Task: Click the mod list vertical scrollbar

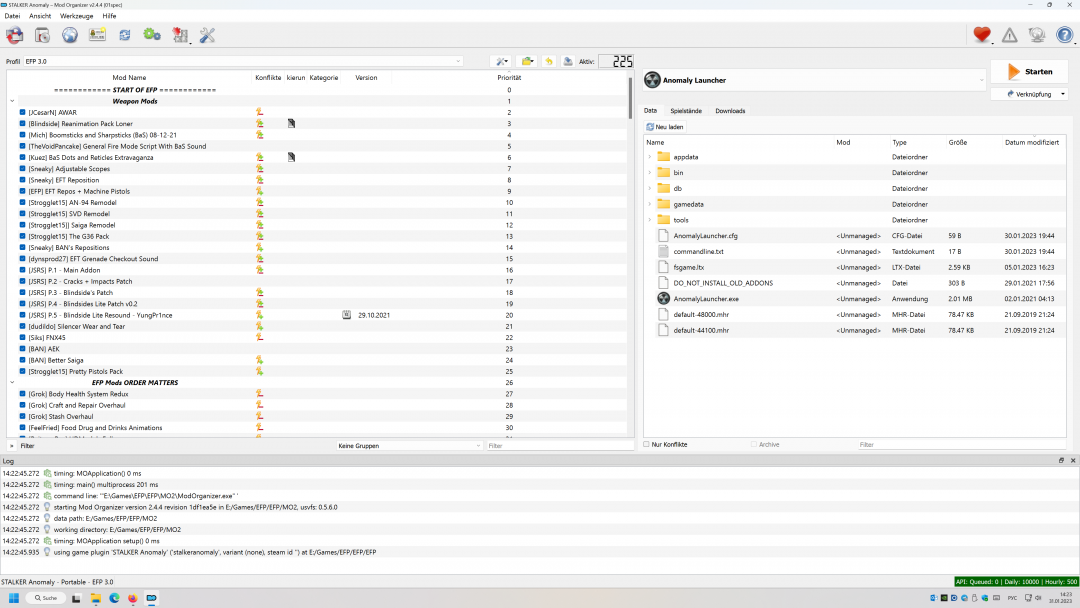Action: 630,98
